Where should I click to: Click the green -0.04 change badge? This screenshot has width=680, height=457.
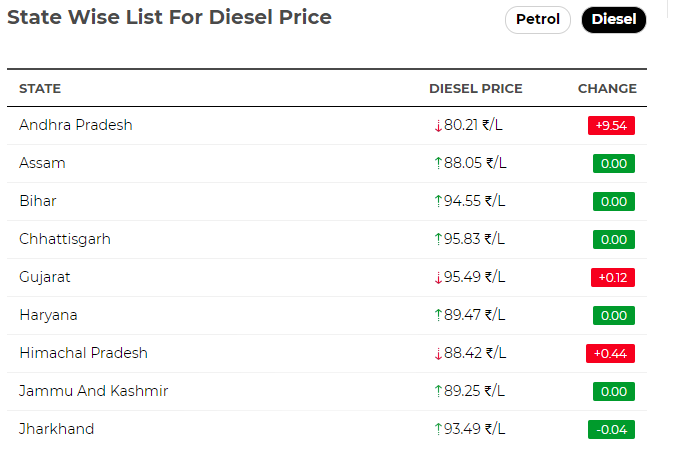pyautogui.click(x=611, y=429)
